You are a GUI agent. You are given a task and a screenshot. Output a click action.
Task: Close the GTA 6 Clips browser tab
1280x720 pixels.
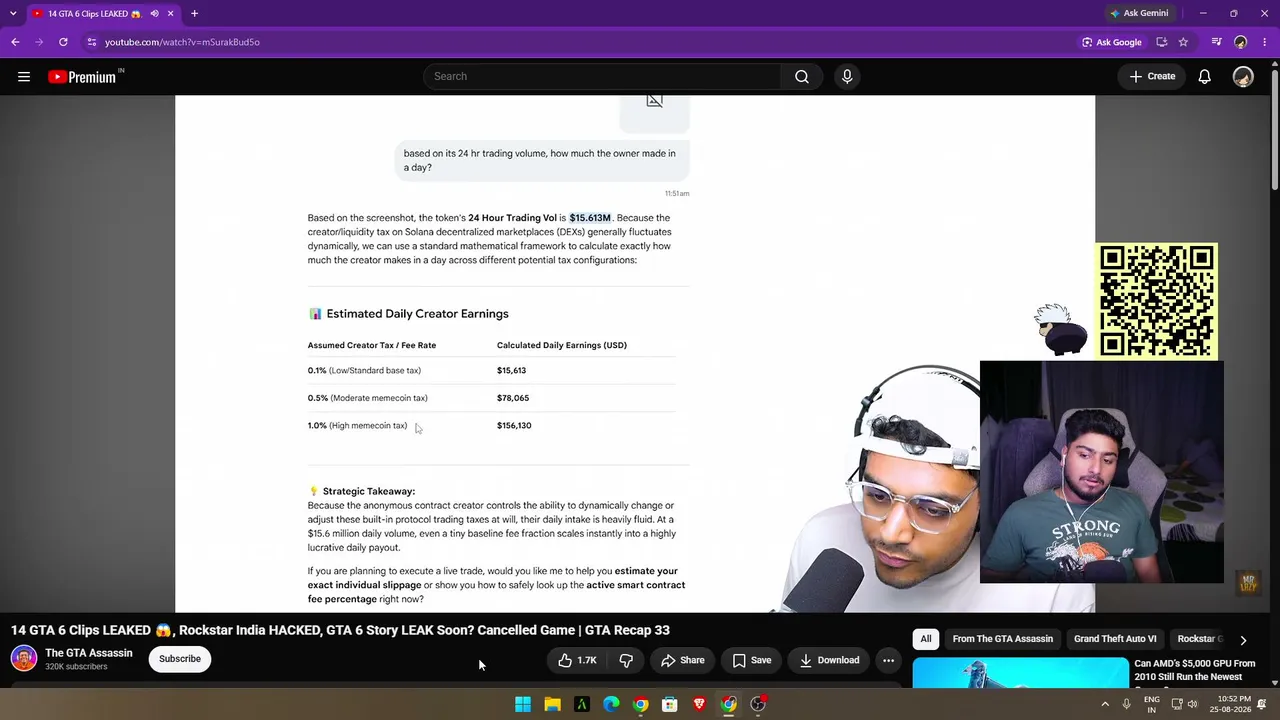click(171, 13)
